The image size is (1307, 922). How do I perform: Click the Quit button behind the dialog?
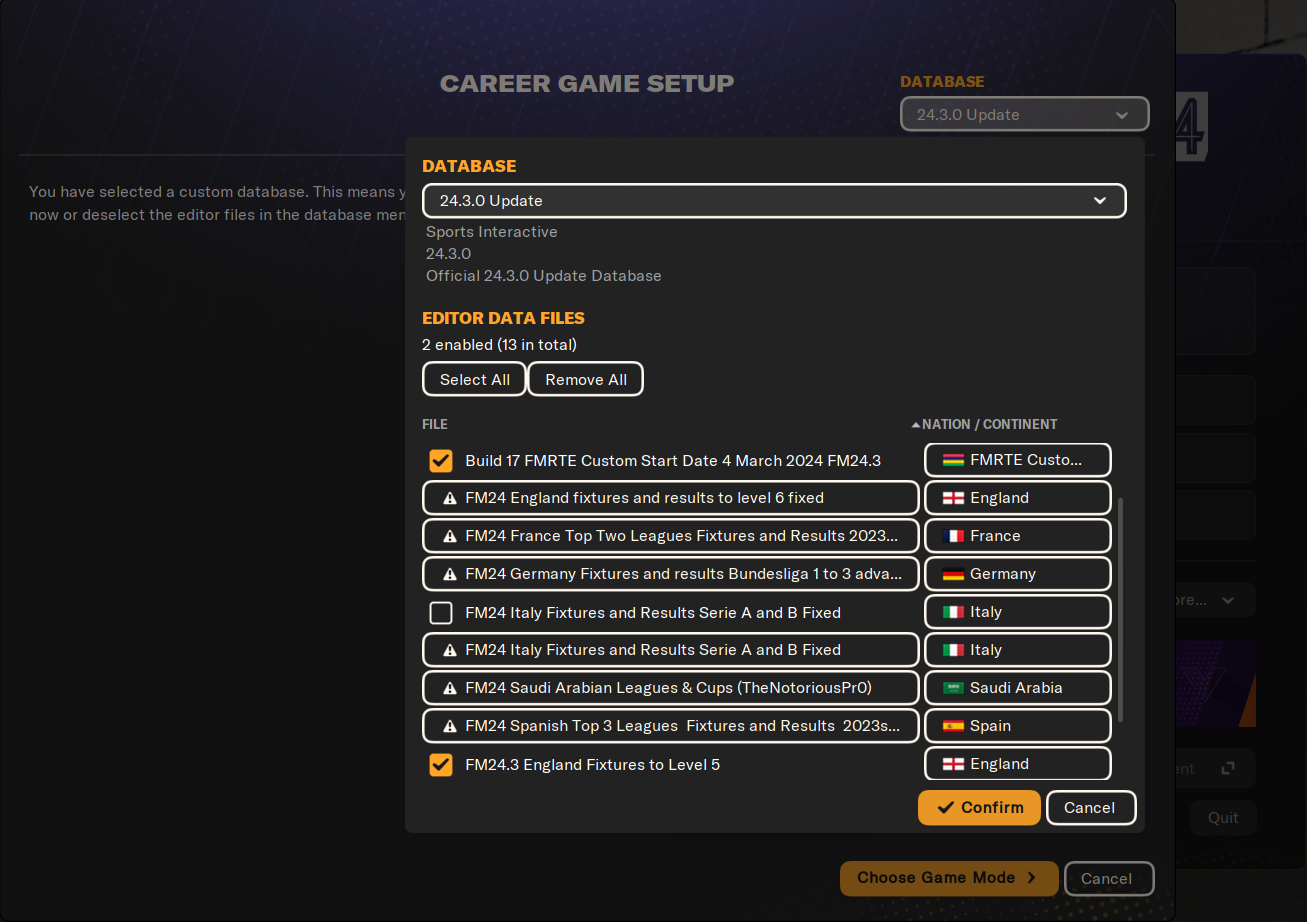point(1223,818)
